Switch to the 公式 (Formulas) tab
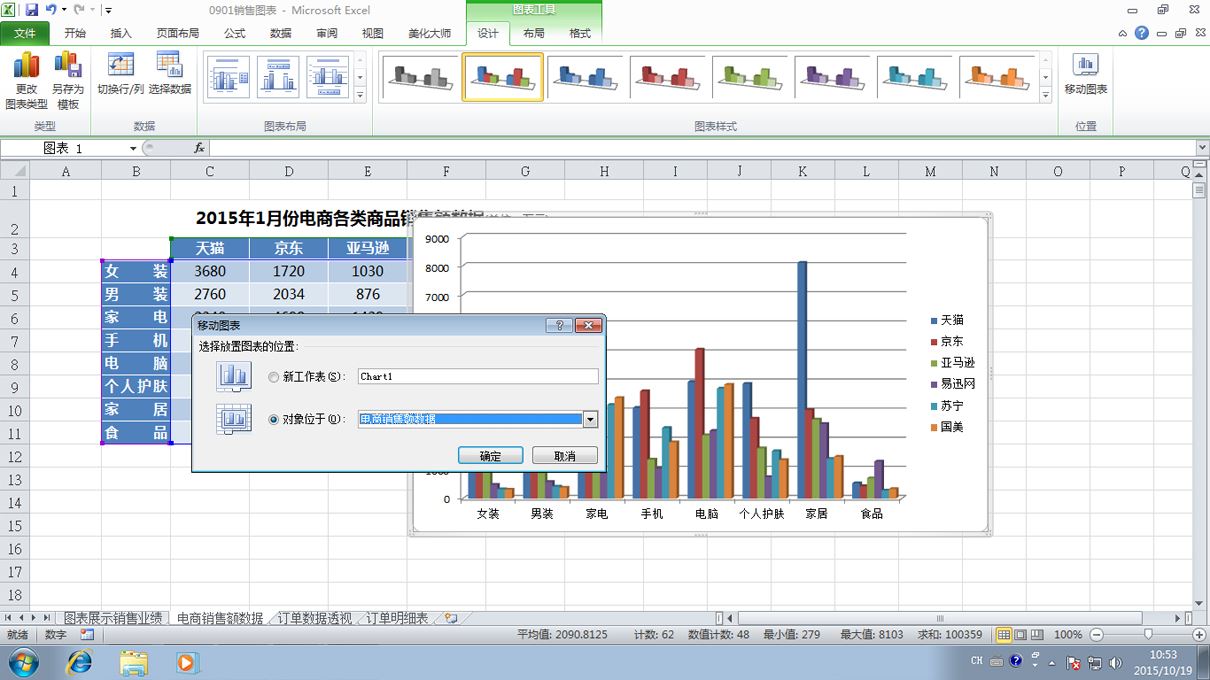The height and width of the screenshot is (680, 1210). click(235, 33)
